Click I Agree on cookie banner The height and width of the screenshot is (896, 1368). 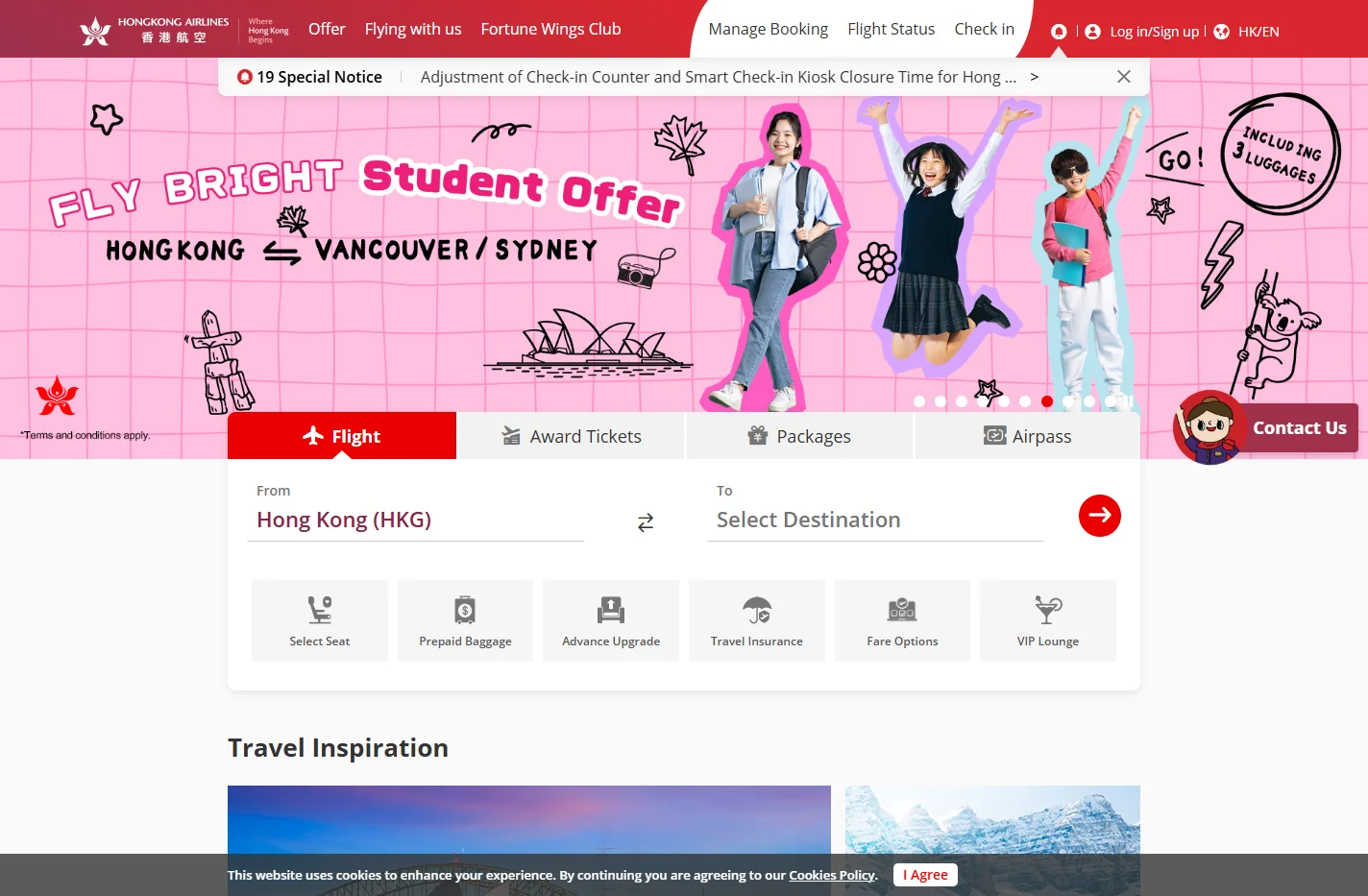click(925, 875)
